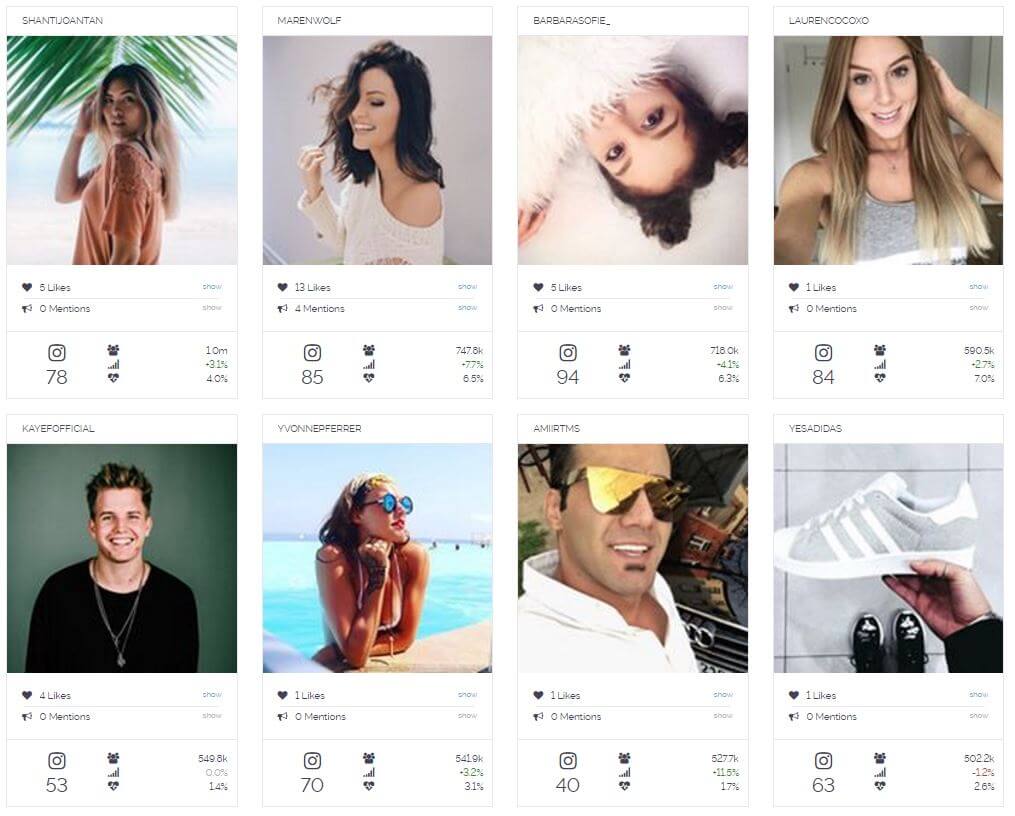Image resolution: width=1015 pixels, height=816 pixels.
Task: Click the Instagram icon on AMIIRTMS's card
Action: 568,760
